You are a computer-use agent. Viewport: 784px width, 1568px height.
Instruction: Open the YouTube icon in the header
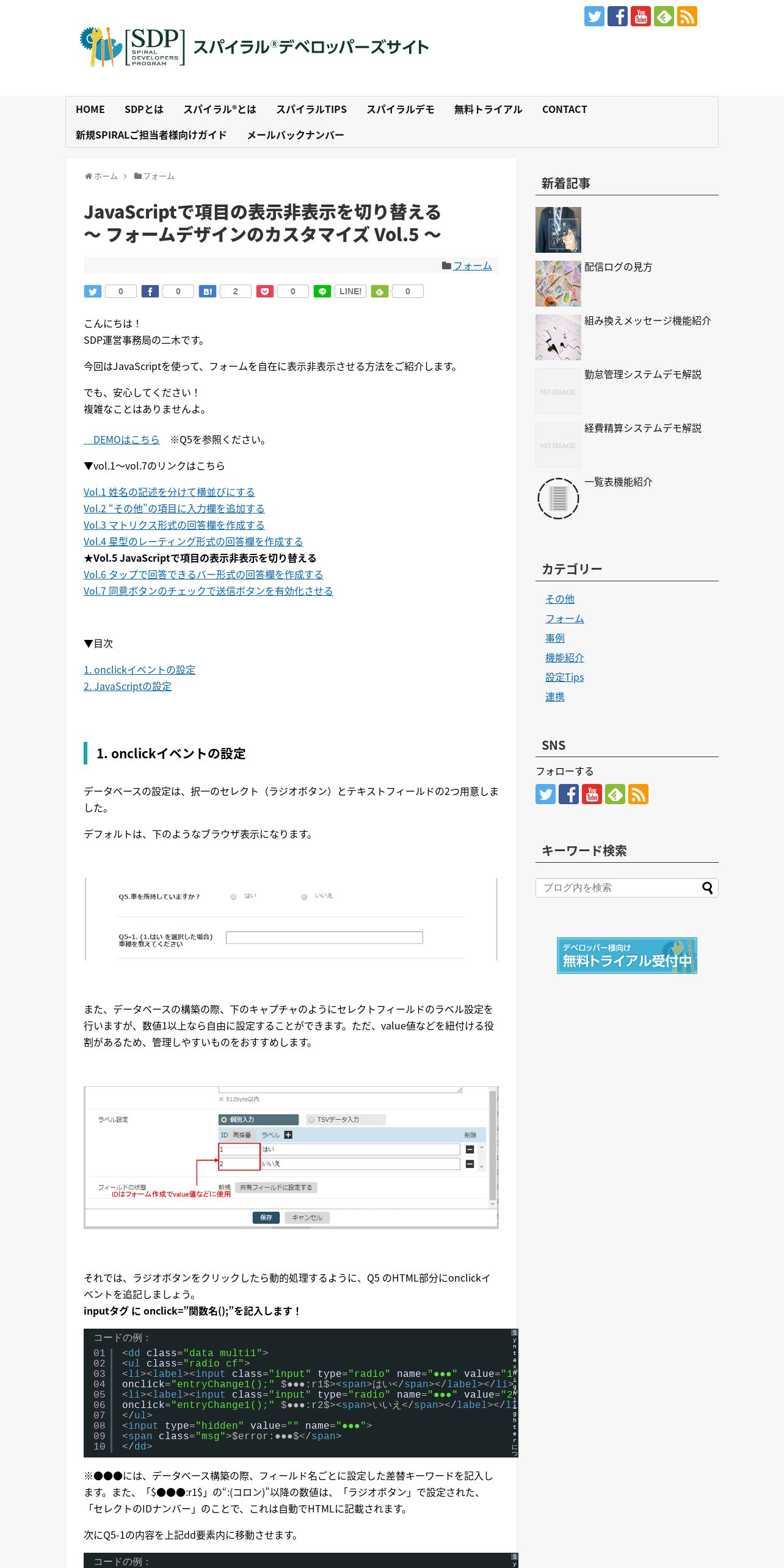pyautogui.click(x=641, y=16)
